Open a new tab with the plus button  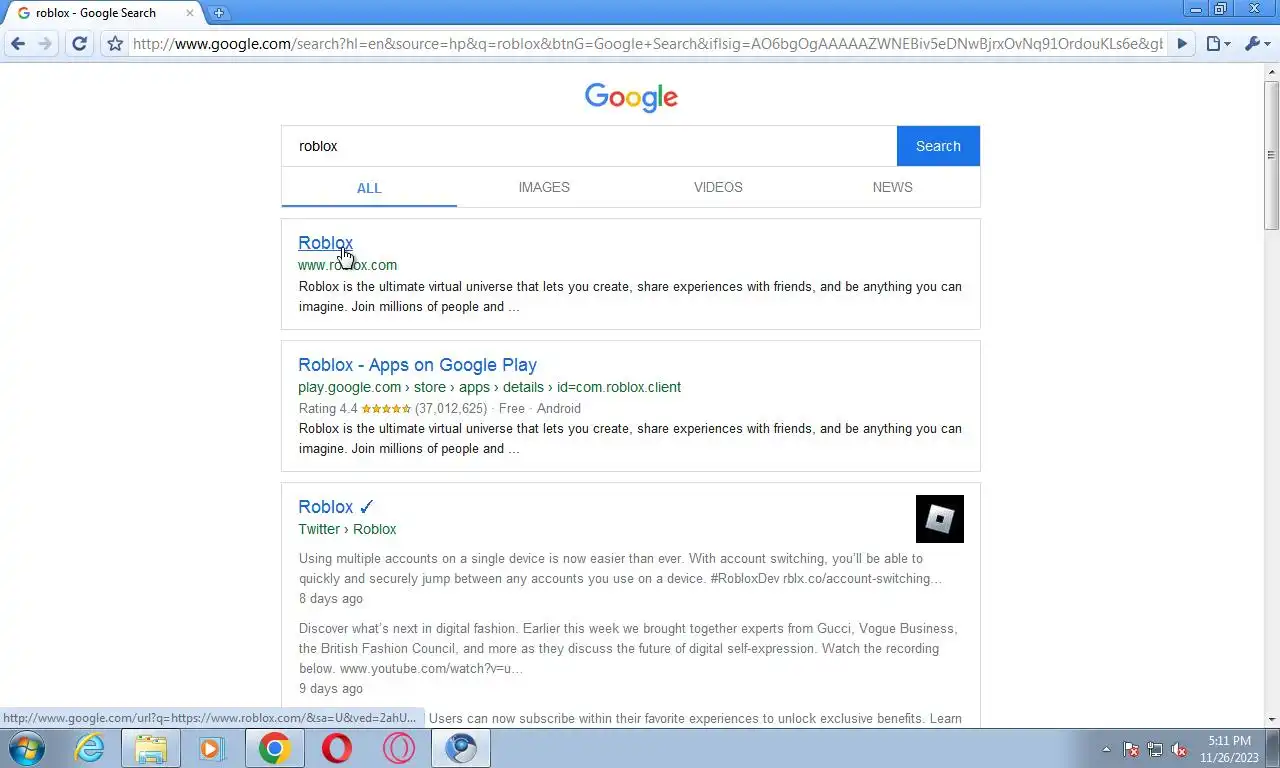click(x=218, y=13)
